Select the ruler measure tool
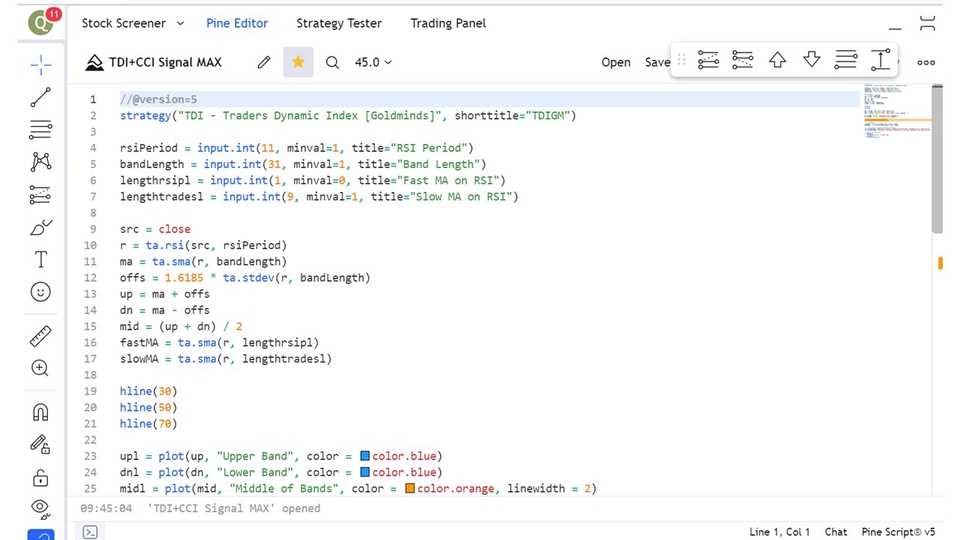This screenshot has height=540, width=960. (x=41, y=336)
